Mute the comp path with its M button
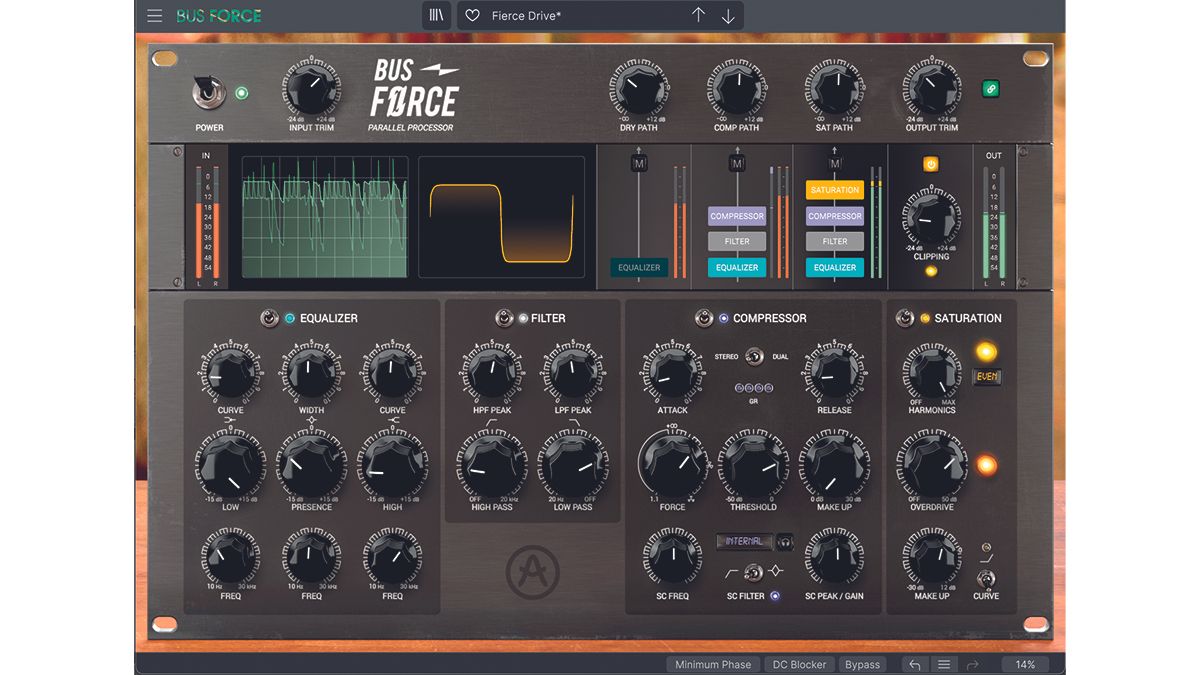 tap(737, 163)
